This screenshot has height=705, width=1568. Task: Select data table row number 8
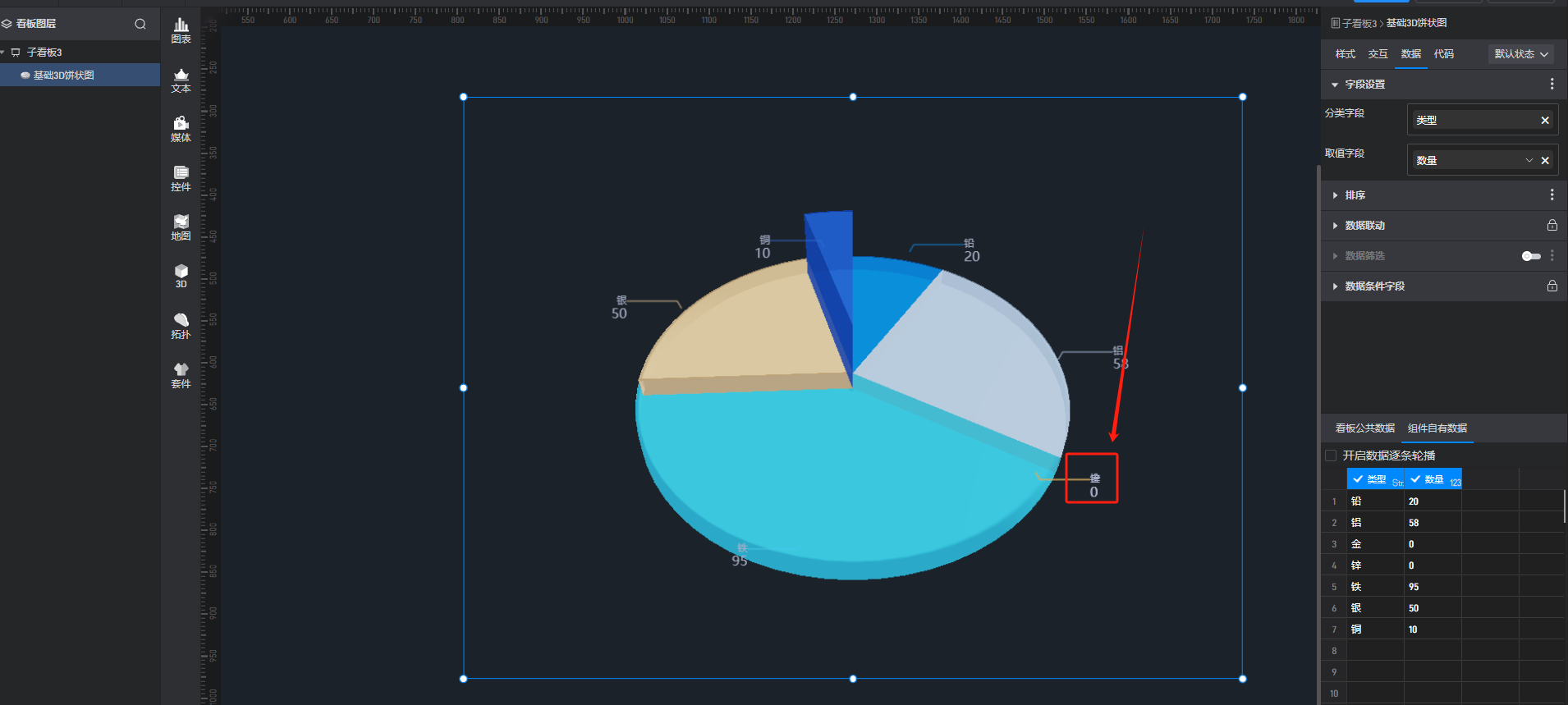point(1334,651)
